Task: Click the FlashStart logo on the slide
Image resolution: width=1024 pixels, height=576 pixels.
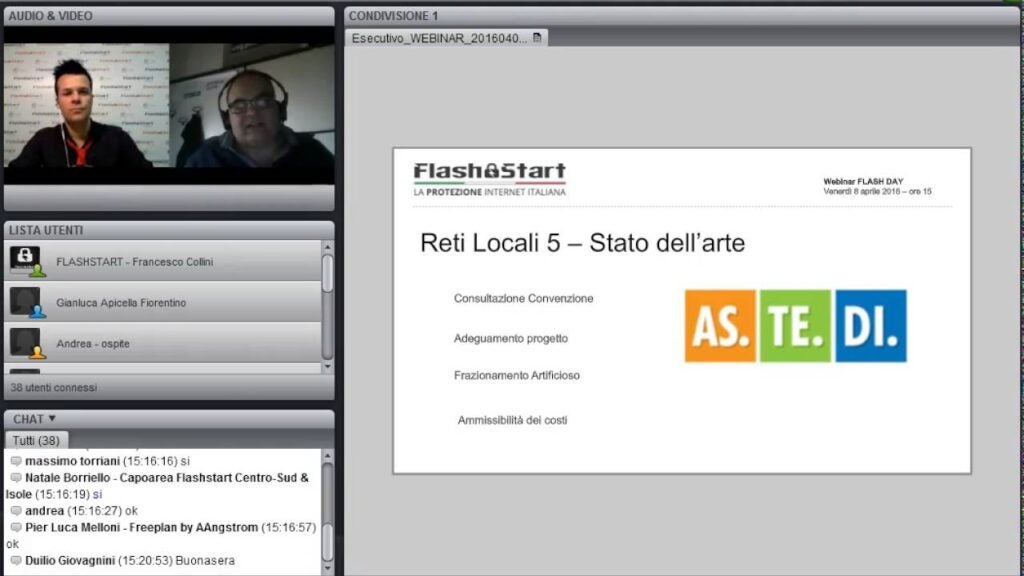Action: (x=489, y=180)
